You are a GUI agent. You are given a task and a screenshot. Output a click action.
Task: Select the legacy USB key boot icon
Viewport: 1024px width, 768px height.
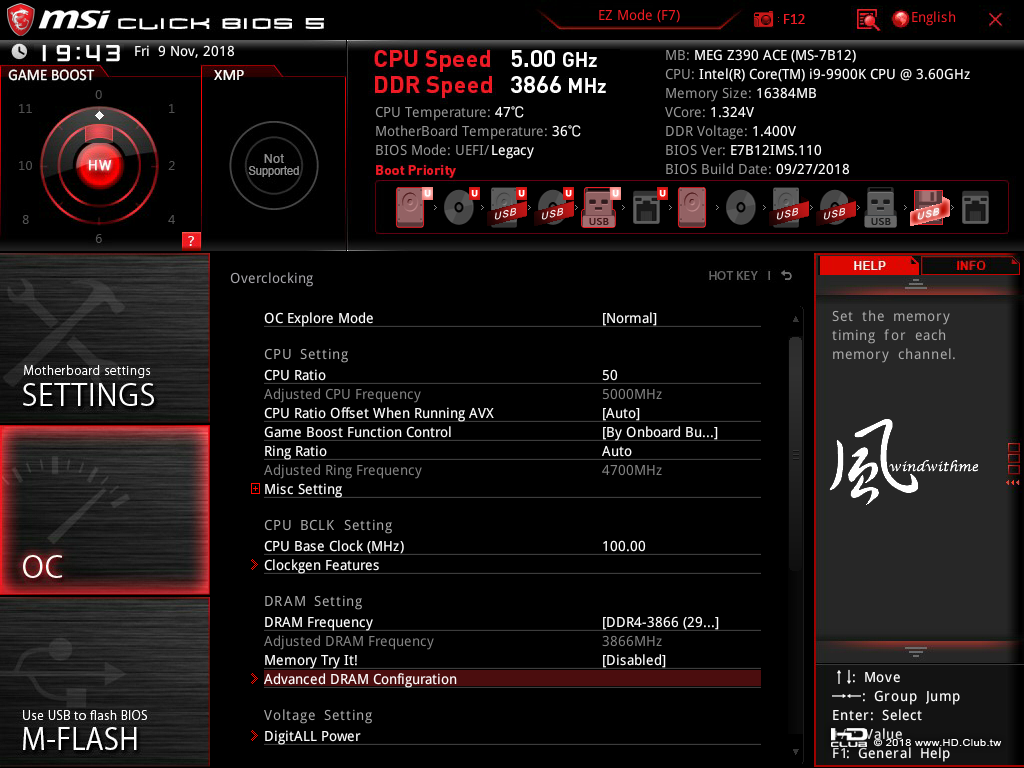[x=880, y=208]
